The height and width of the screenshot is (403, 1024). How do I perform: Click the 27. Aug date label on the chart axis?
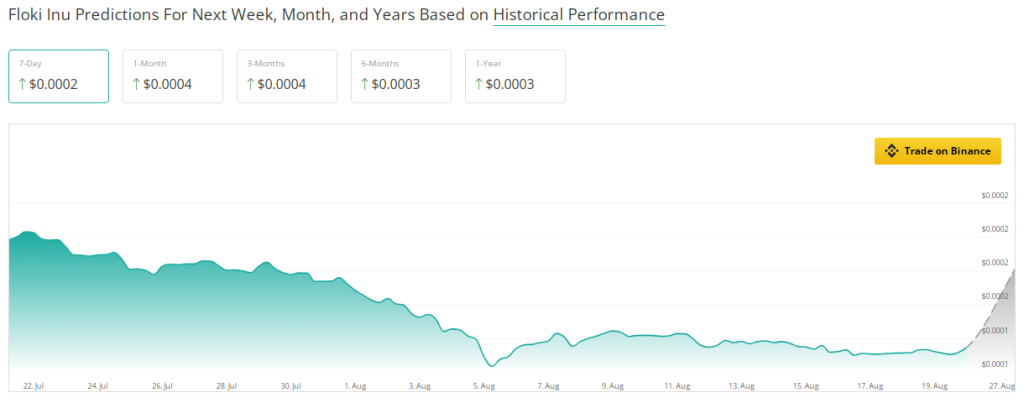(x=1004, y=386)
